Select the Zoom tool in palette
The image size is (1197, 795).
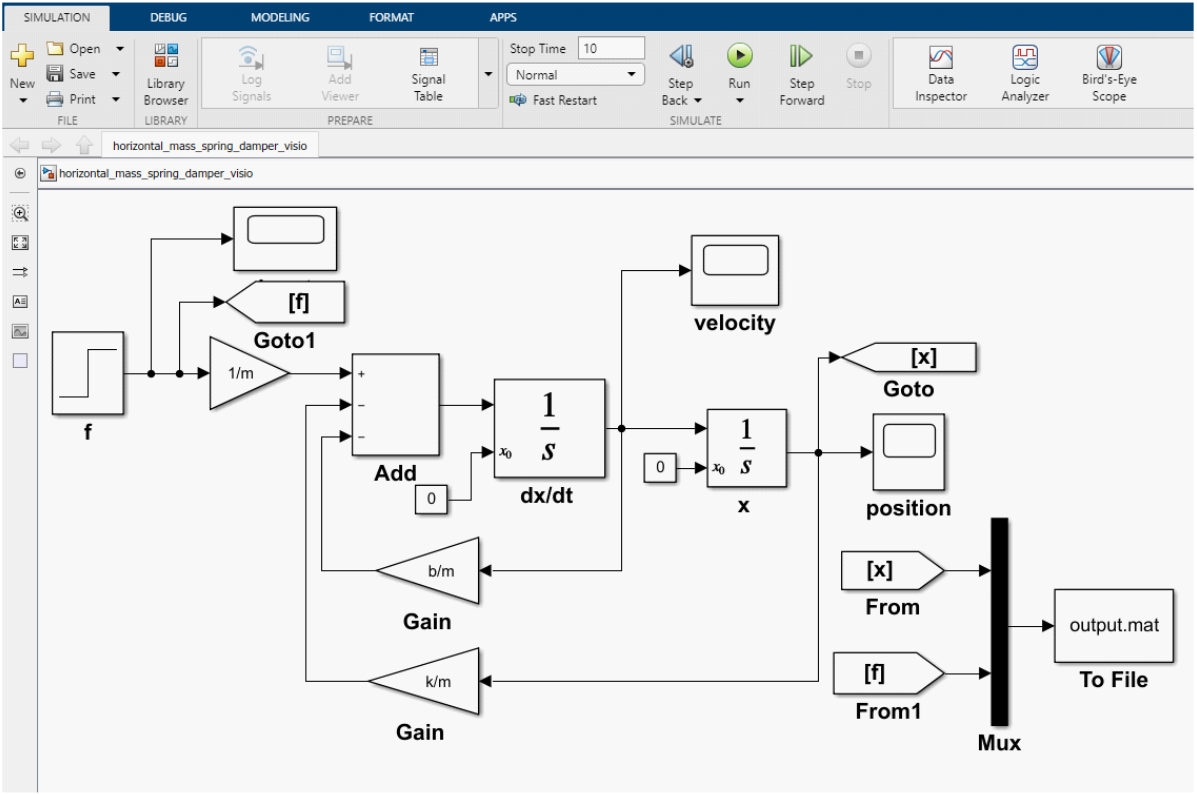20,214
